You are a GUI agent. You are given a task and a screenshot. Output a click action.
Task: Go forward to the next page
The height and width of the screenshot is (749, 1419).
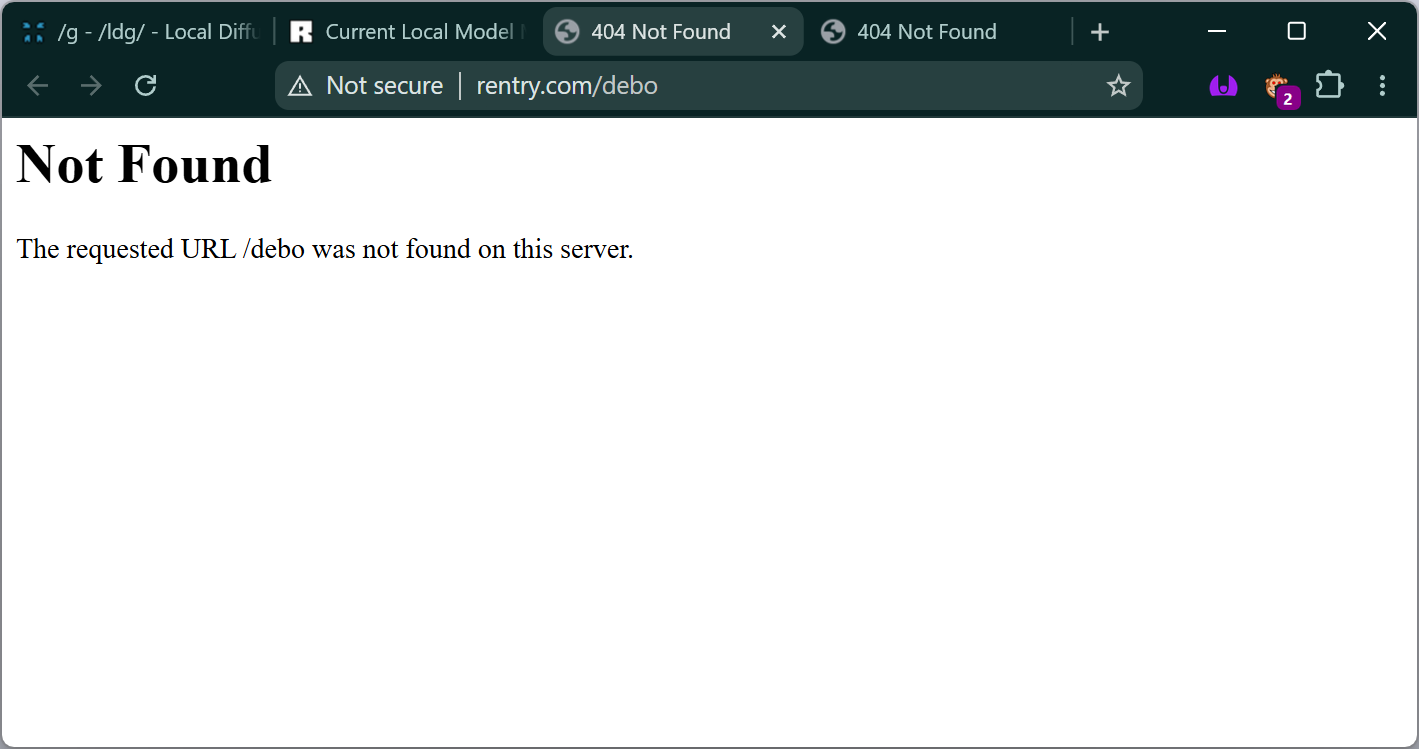[x=92, y=86]
